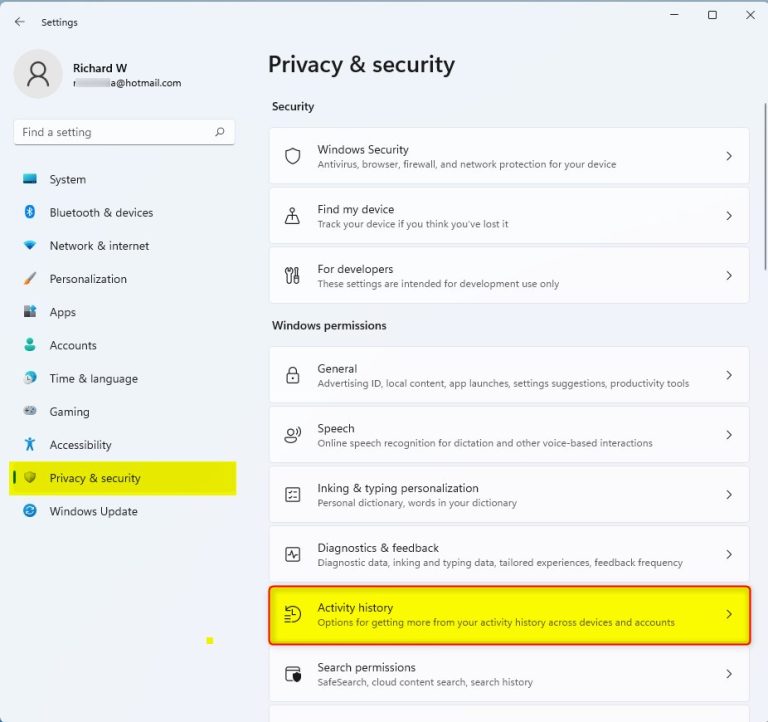Click the General lock icon
Image resolution: width=768 pixels, height=722 pixels.
[292, 375]
